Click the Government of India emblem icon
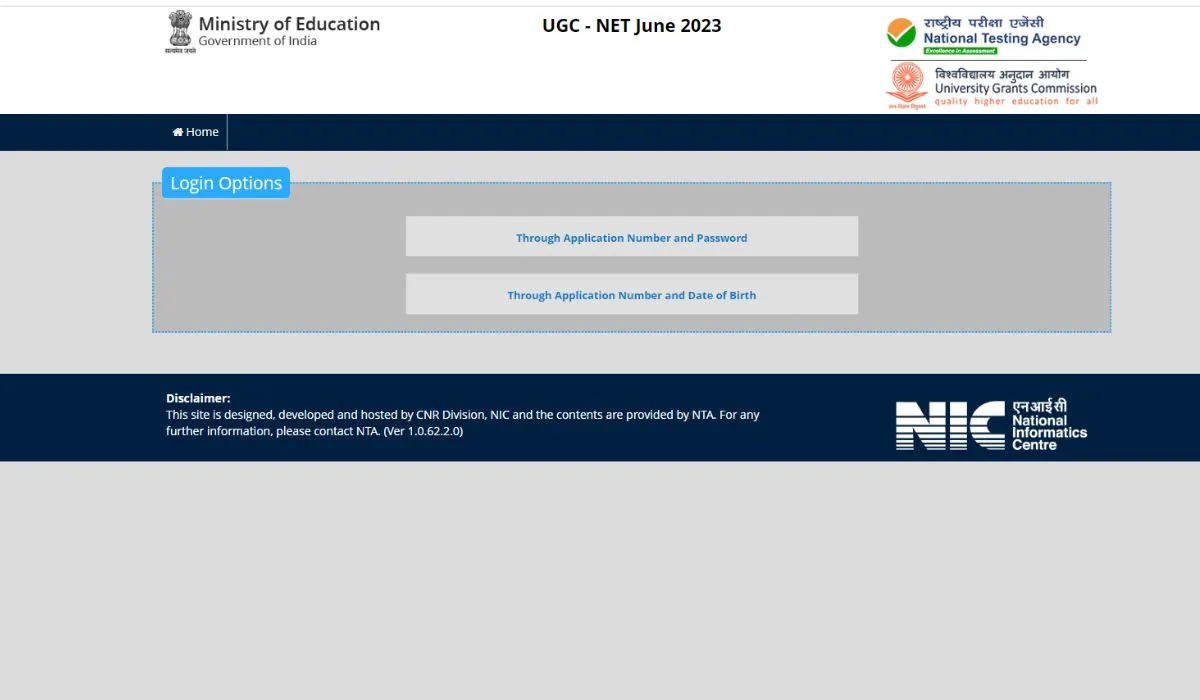 click(x=179, y=31)
